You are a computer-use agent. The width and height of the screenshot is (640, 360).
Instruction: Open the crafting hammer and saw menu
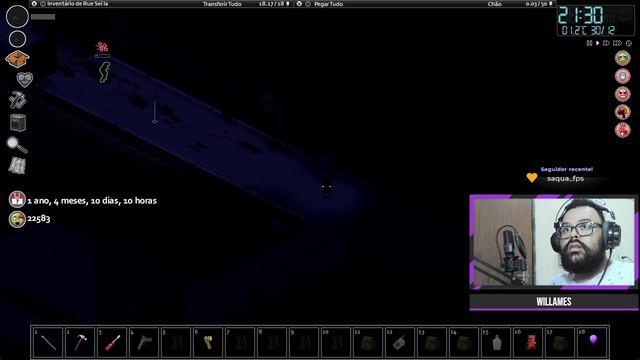(x=18, y=100)
